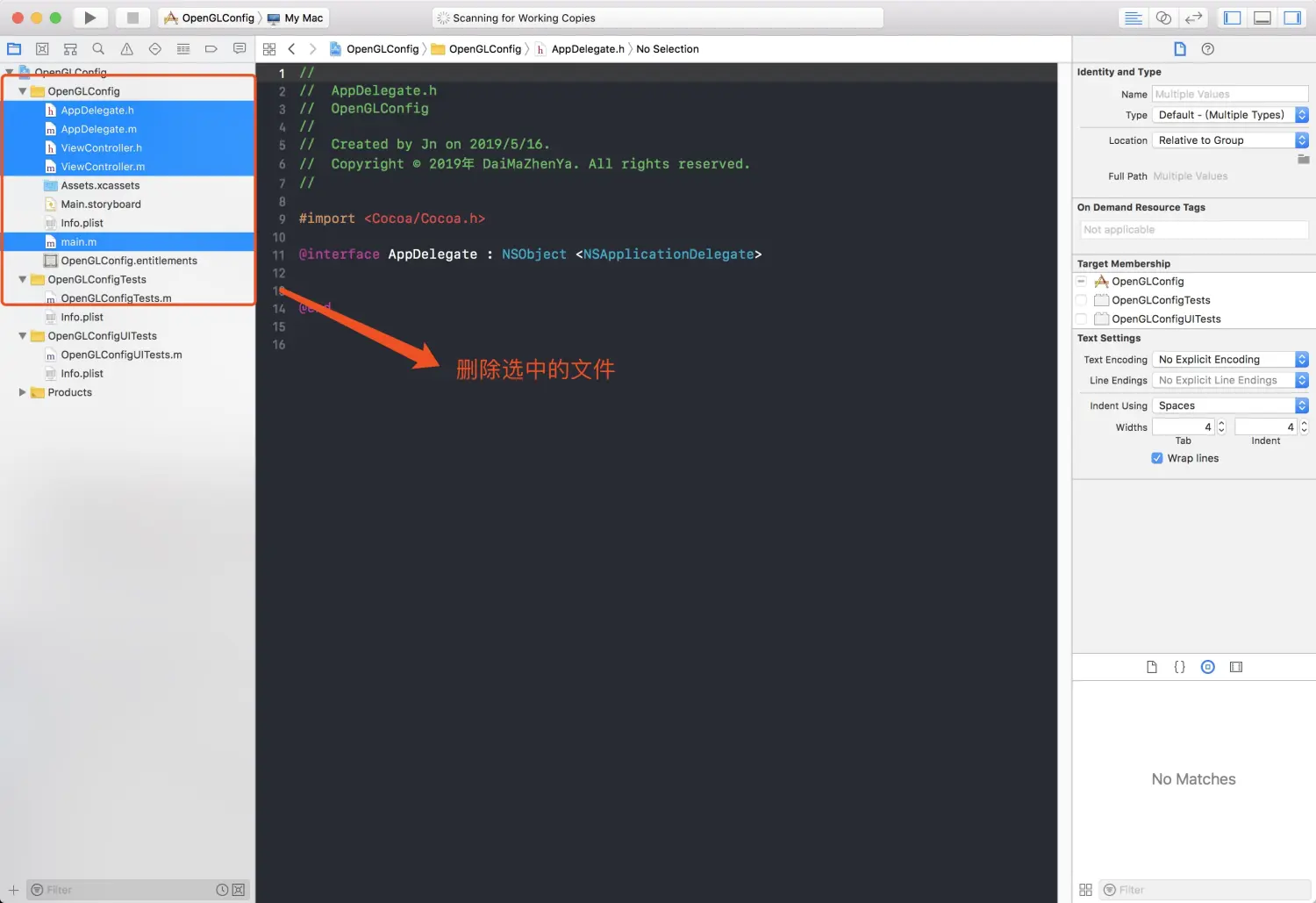This screenshot has height=903, width=1316.
Task: Run the project with the Play button
Action: pyautogui.click(x=89, y=18)
